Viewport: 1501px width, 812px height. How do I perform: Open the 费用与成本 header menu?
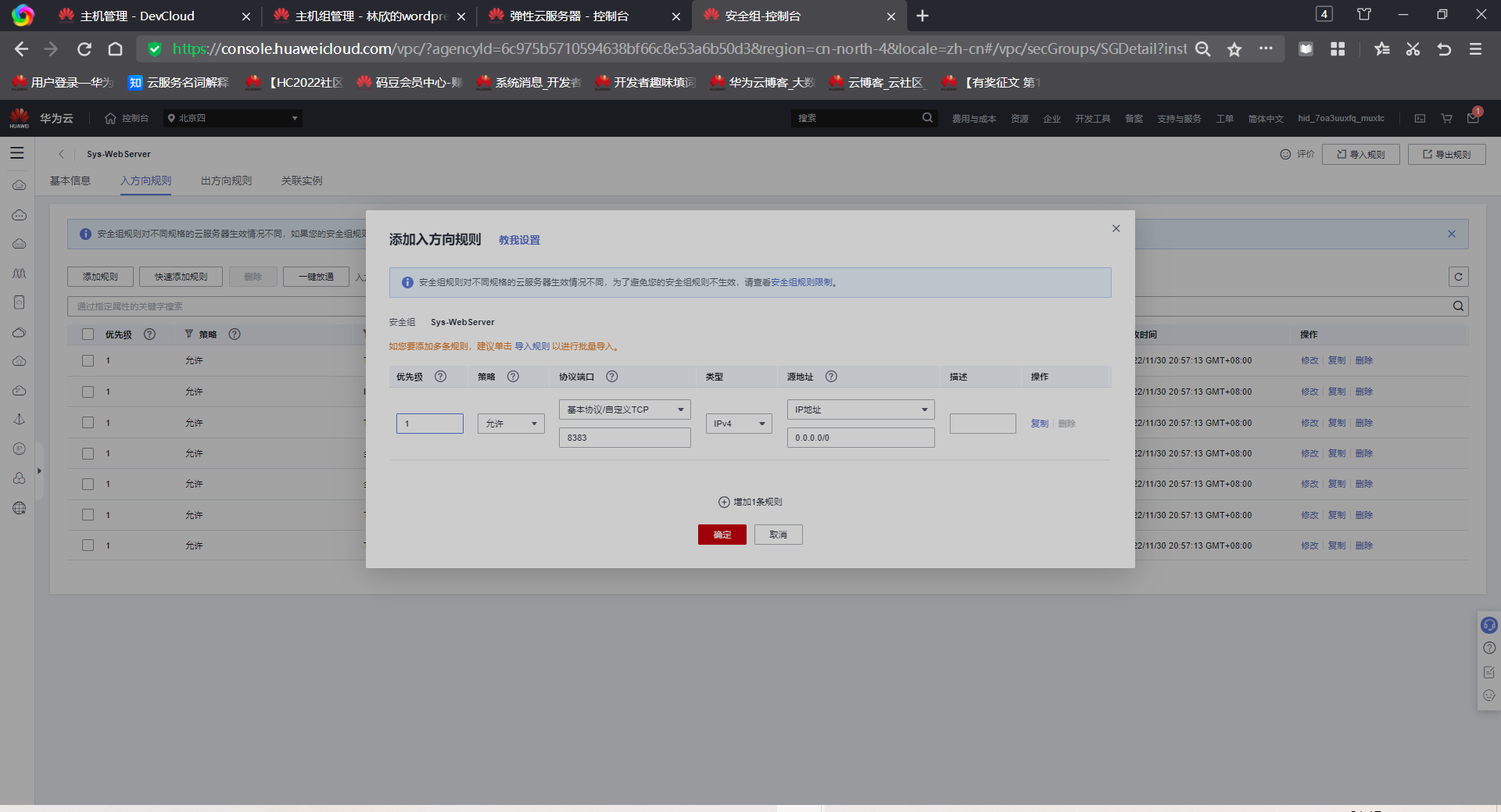(974, 119)
